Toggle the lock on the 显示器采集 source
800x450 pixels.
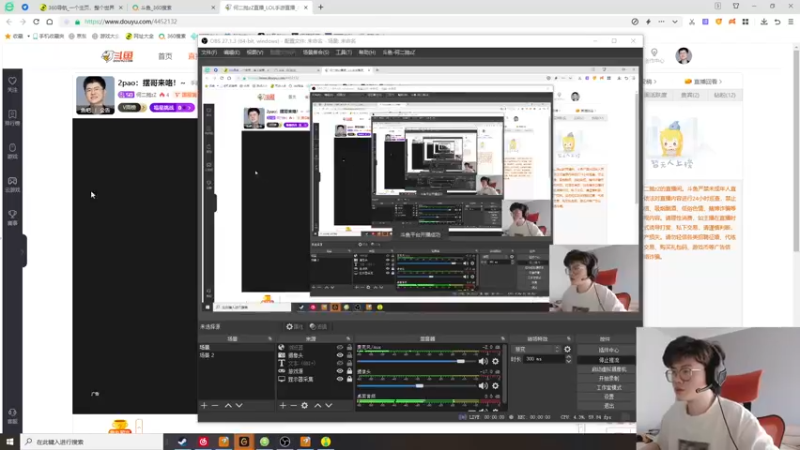coord(349,379)
